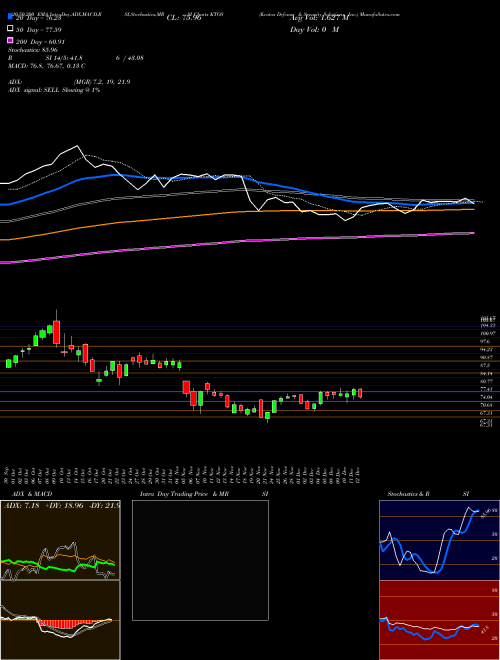Click the 'Day Vol: 0 M' text
Viewport: 500px width, 660px height.
[314, 29]
